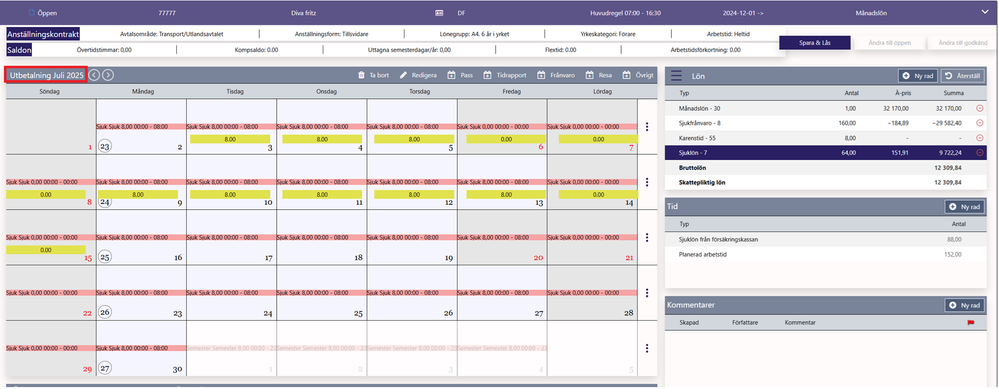998x389 pixels.
Task: Remove the Karenstid - 55 row
Action: 979,138
